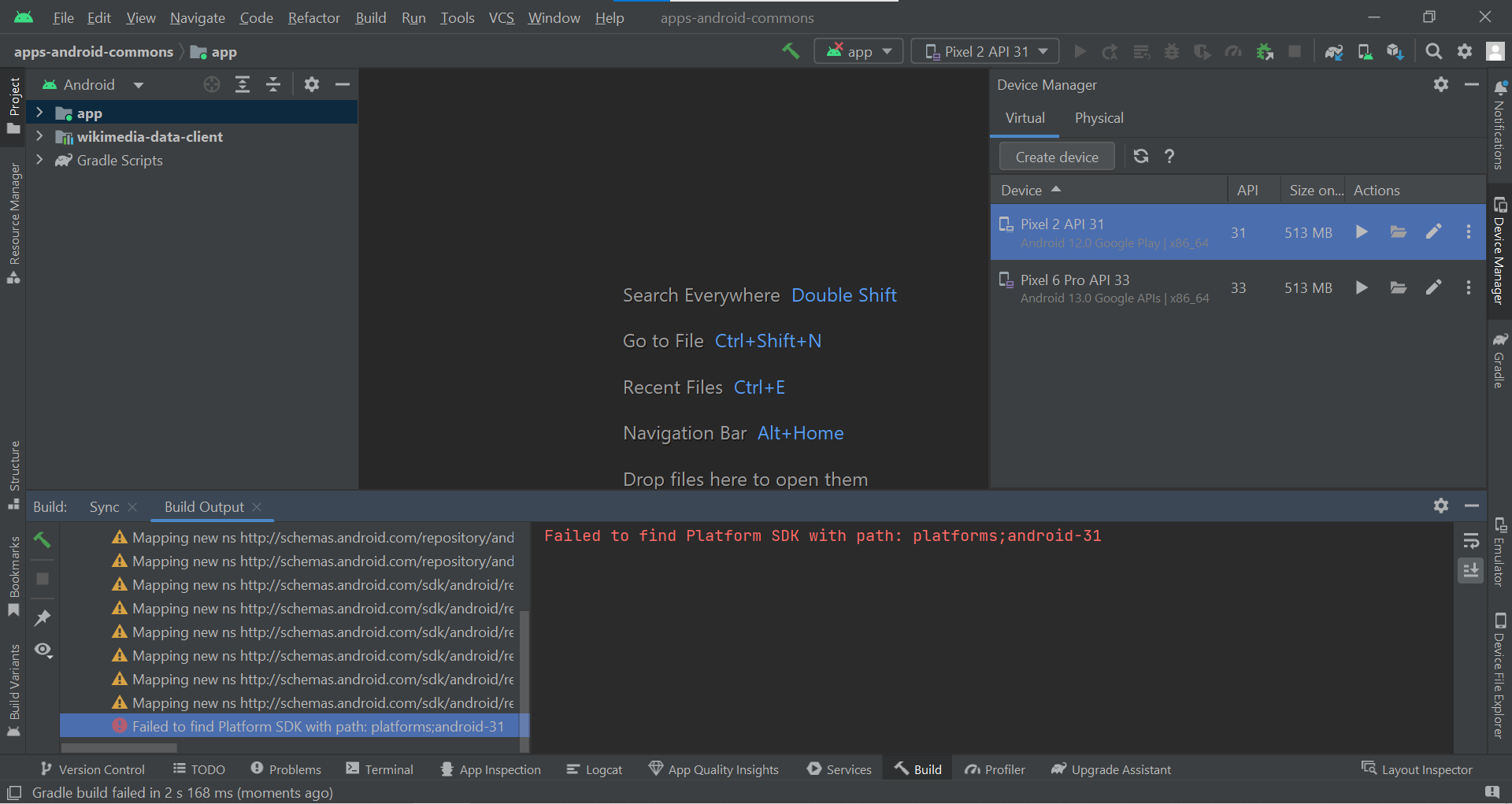Open Device Manager help with question mark
The height and width of the screenshot is (804, 1512).
pyautogui.click(x=1169, y=156)
